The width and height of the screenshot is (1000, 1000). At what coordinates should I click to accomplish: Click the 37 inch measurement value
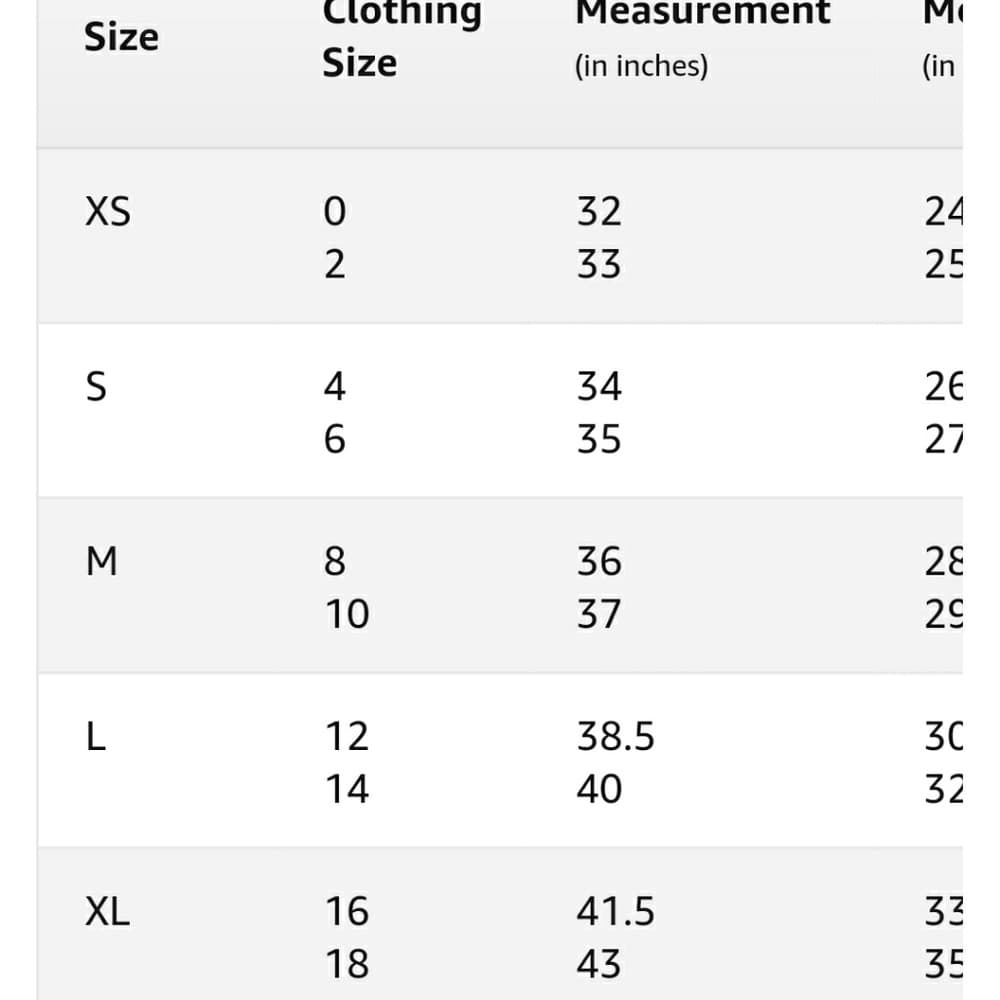tap(599, 614)
